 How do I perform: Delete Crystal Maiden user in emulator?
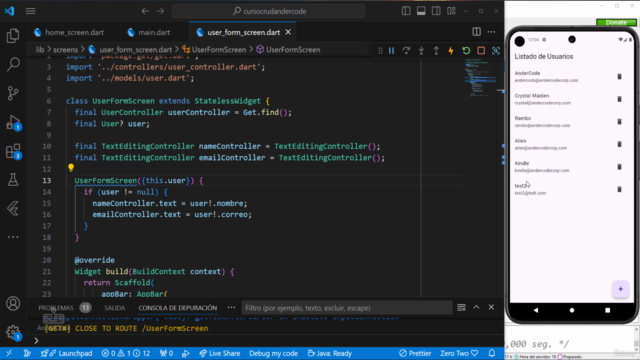(619, 99)
